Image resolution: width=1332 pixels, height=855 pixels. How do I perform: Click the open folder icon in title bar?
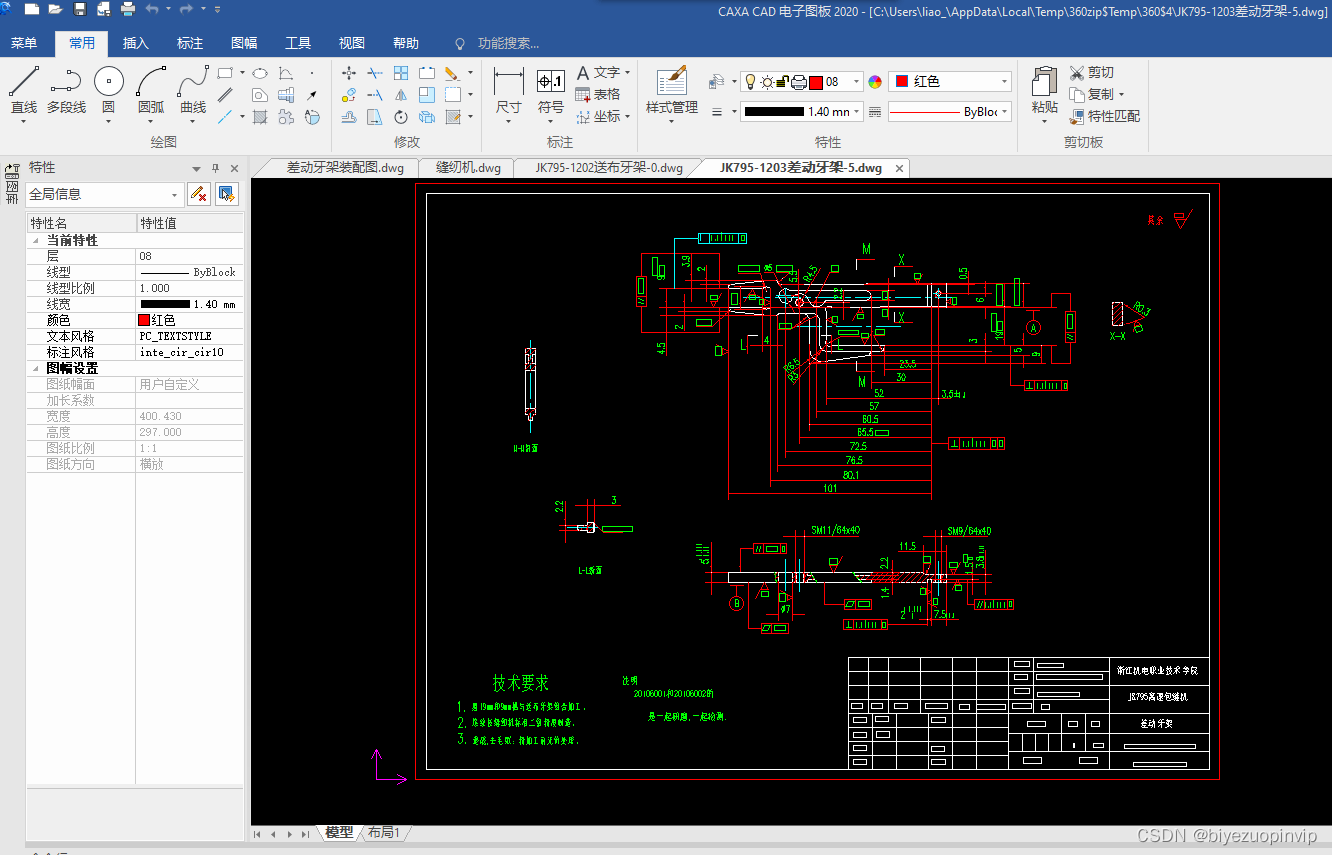click(x=55, y=9)
